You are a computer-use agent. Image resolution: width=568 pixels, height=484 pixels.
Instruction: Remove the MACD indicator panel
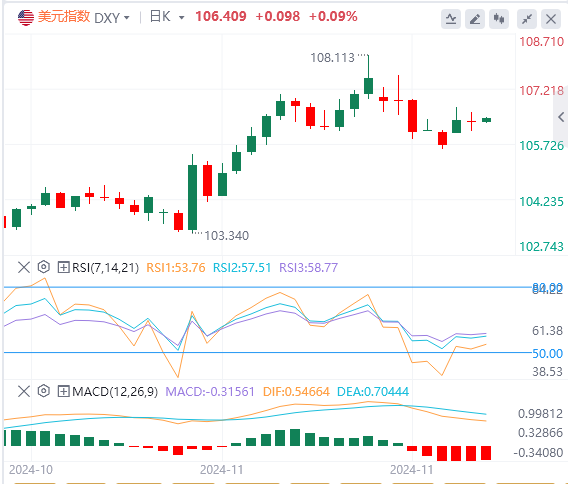point(24,392)
